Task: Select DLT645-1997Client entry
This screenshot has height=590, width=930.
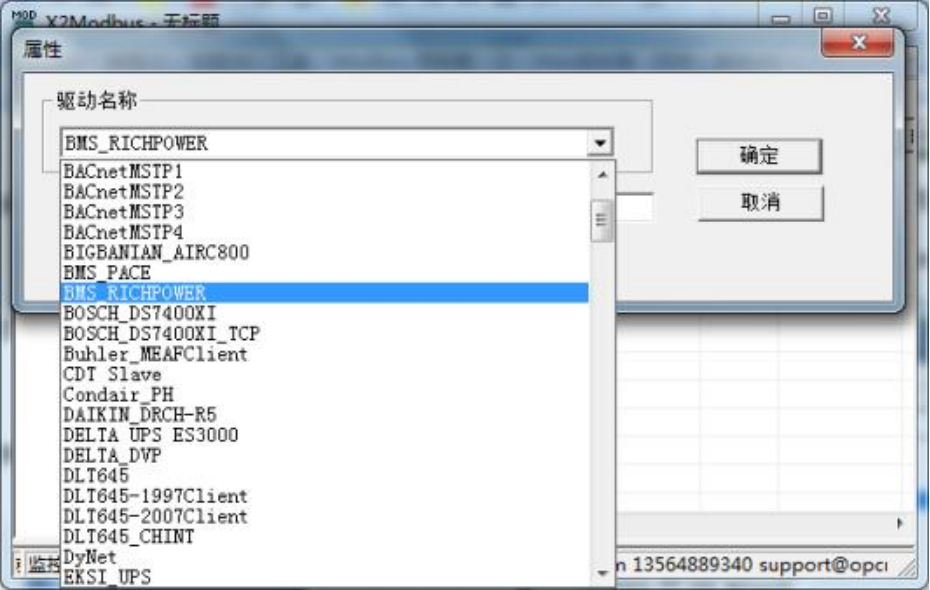Action: [x=324, y=496]
